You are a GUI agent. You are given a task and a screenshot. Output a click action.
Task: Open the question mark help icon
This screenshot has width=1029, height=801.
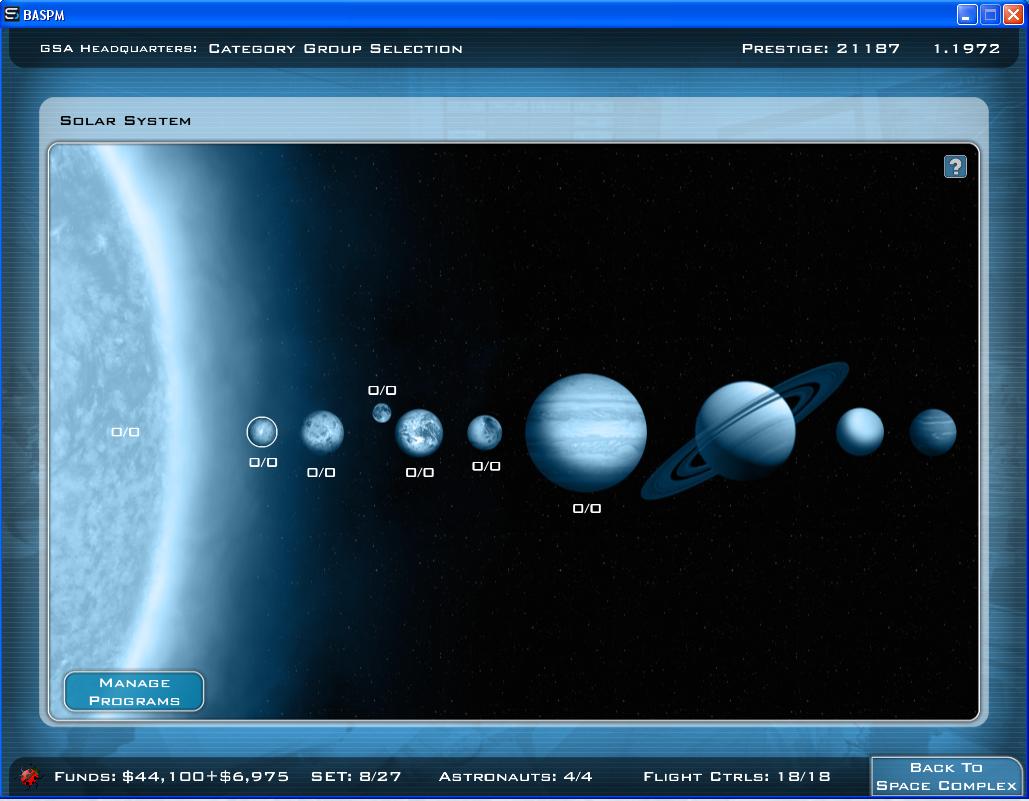point(956,167)
